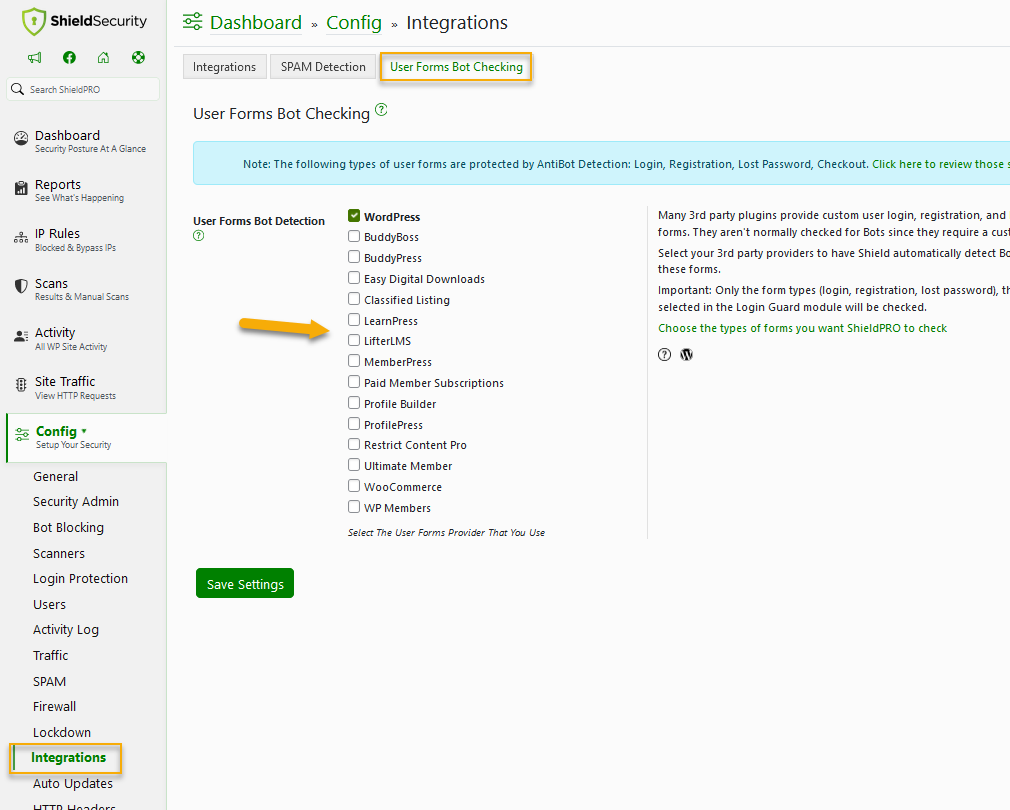Click the question mark beside User Forms Bot Checking
This screenshot has height=810, width=1010.
(381, 111)
